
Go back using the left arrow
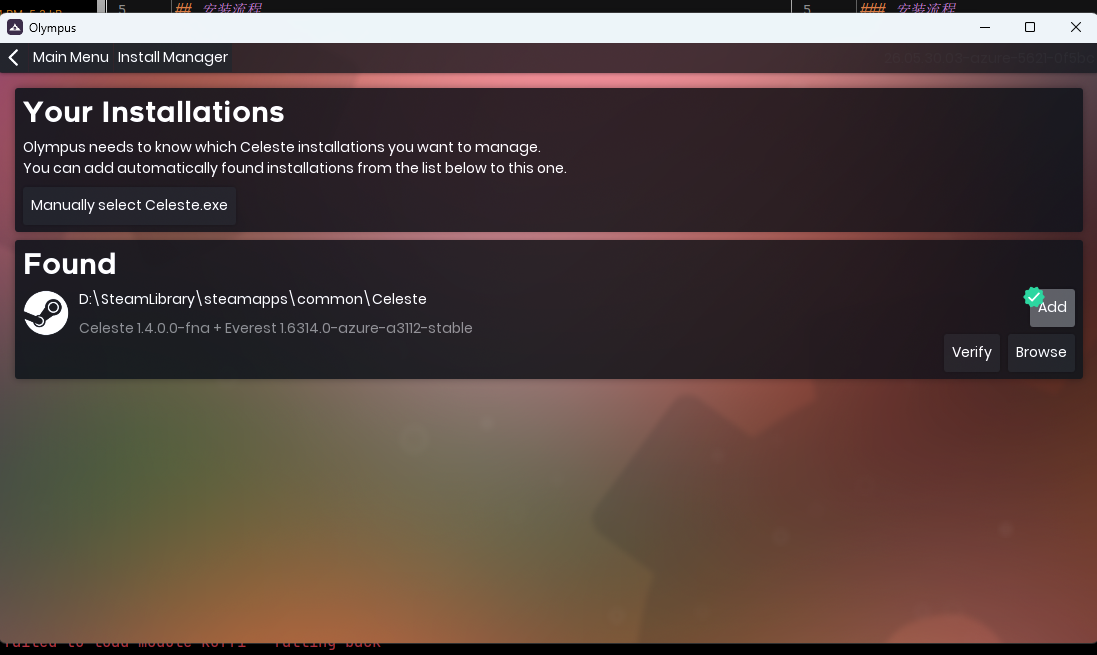(x=13, y=57)
